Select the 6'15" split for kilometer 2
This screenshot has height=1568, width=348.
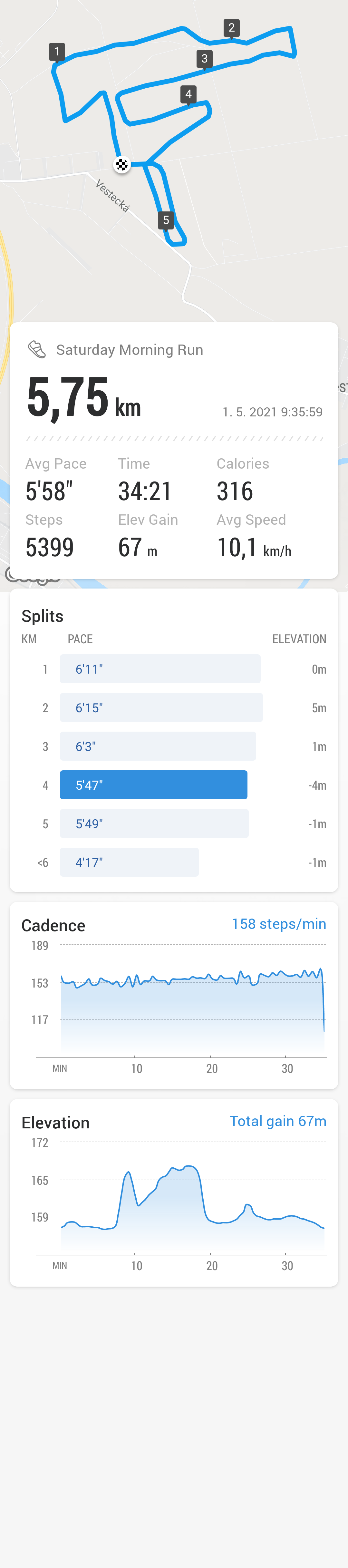point(161,707)
